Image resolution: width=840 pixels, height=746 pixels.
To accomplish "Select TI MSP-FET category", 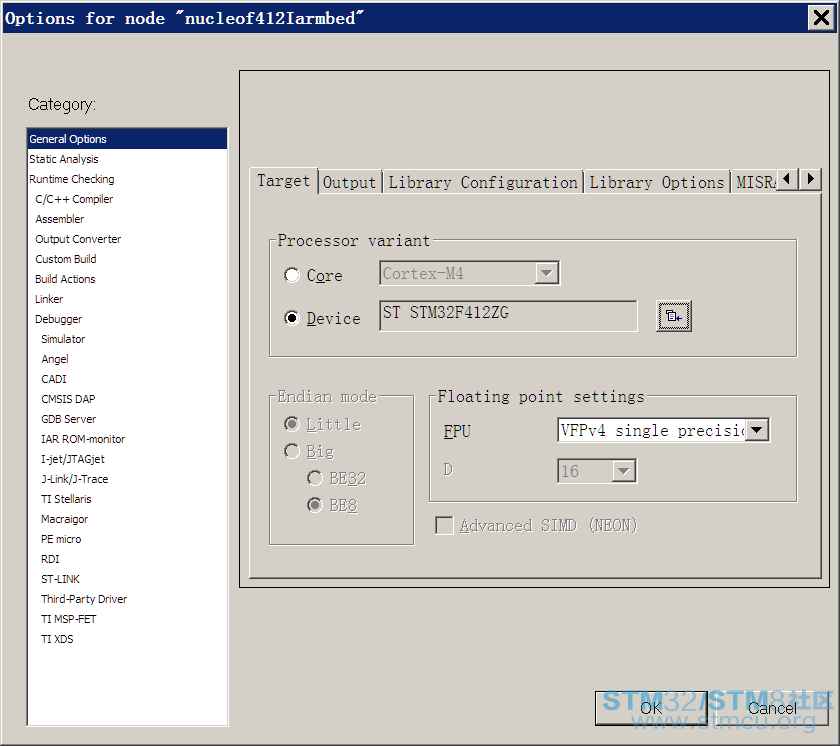I will 128,619.
